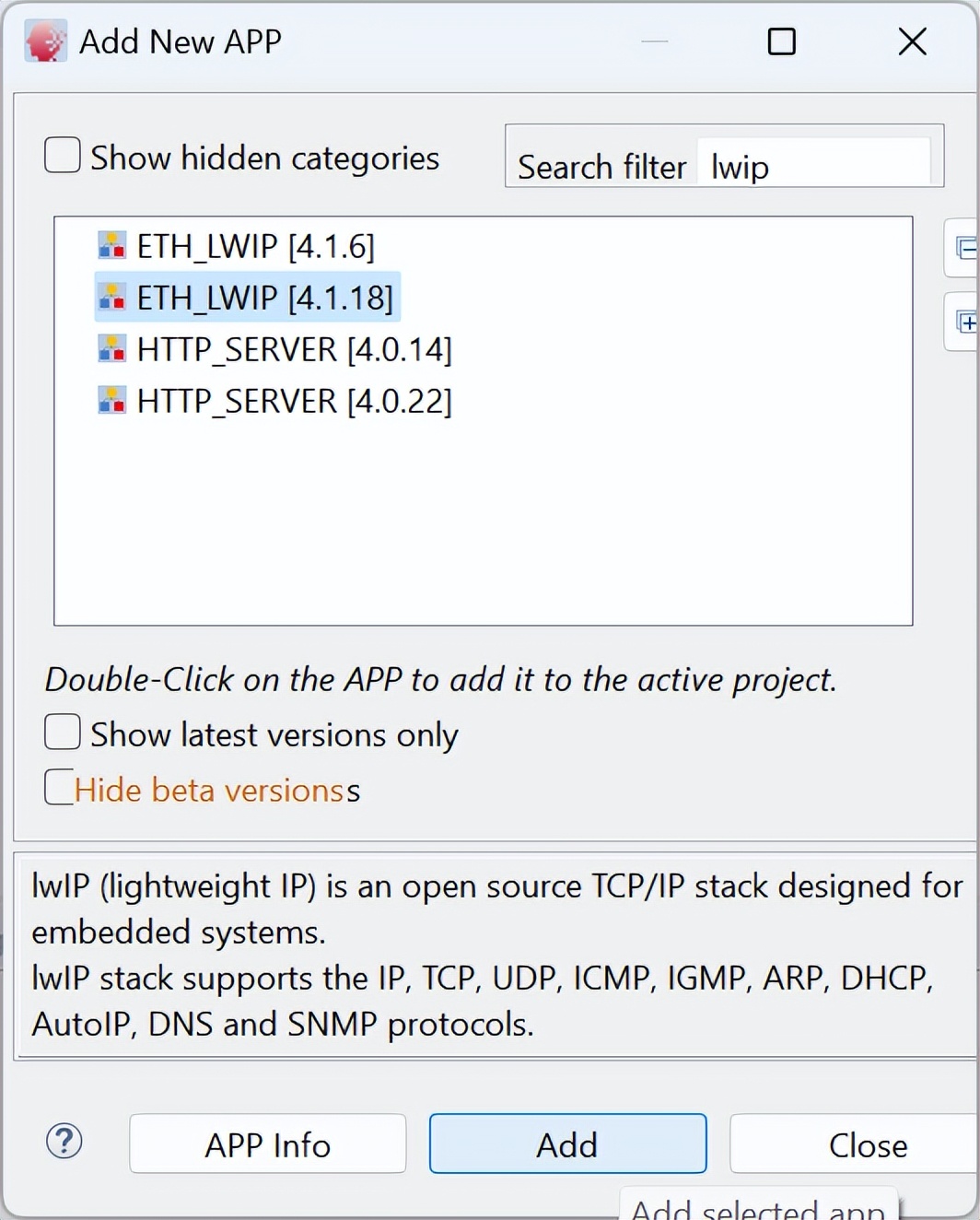
Task: Toggle Show latest versions only
Action: click(x=63, y=733)
